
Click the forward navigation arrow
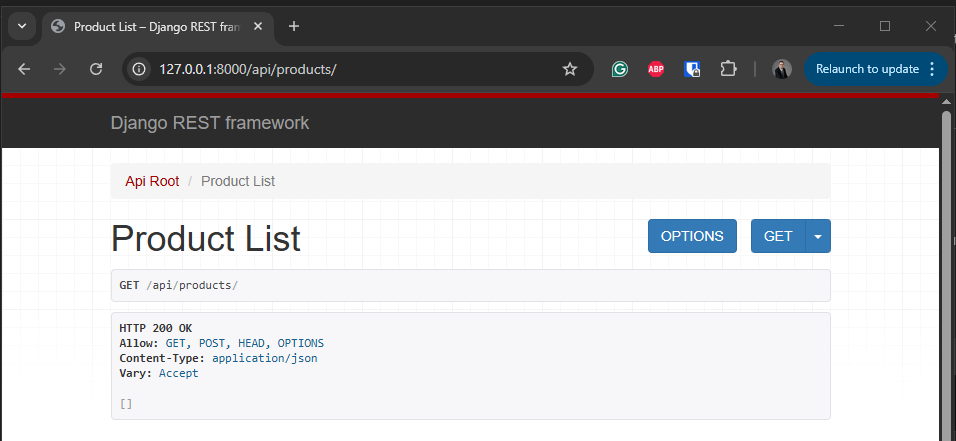(60, 70)
